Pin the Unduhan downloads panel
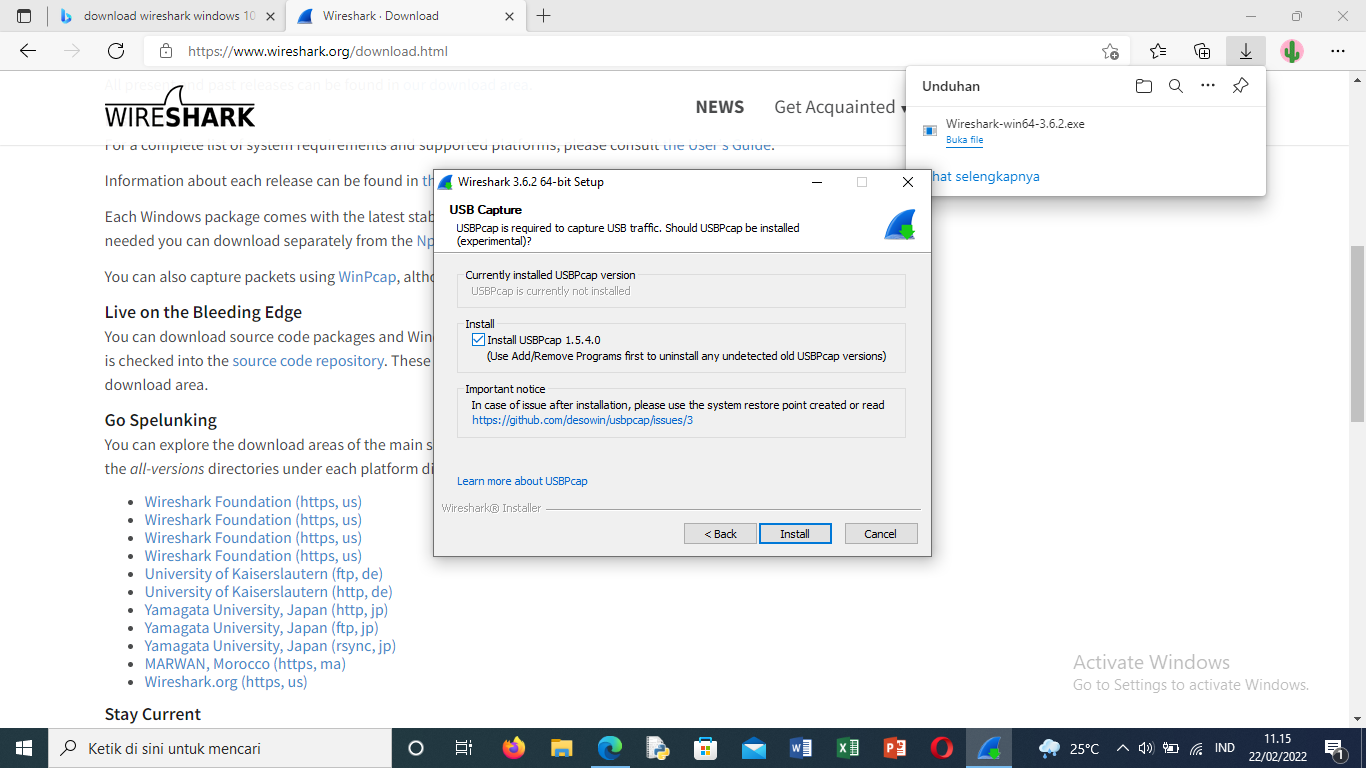Image resolution: width=1366 pixels, height=768 pixels. (1240, 86)
